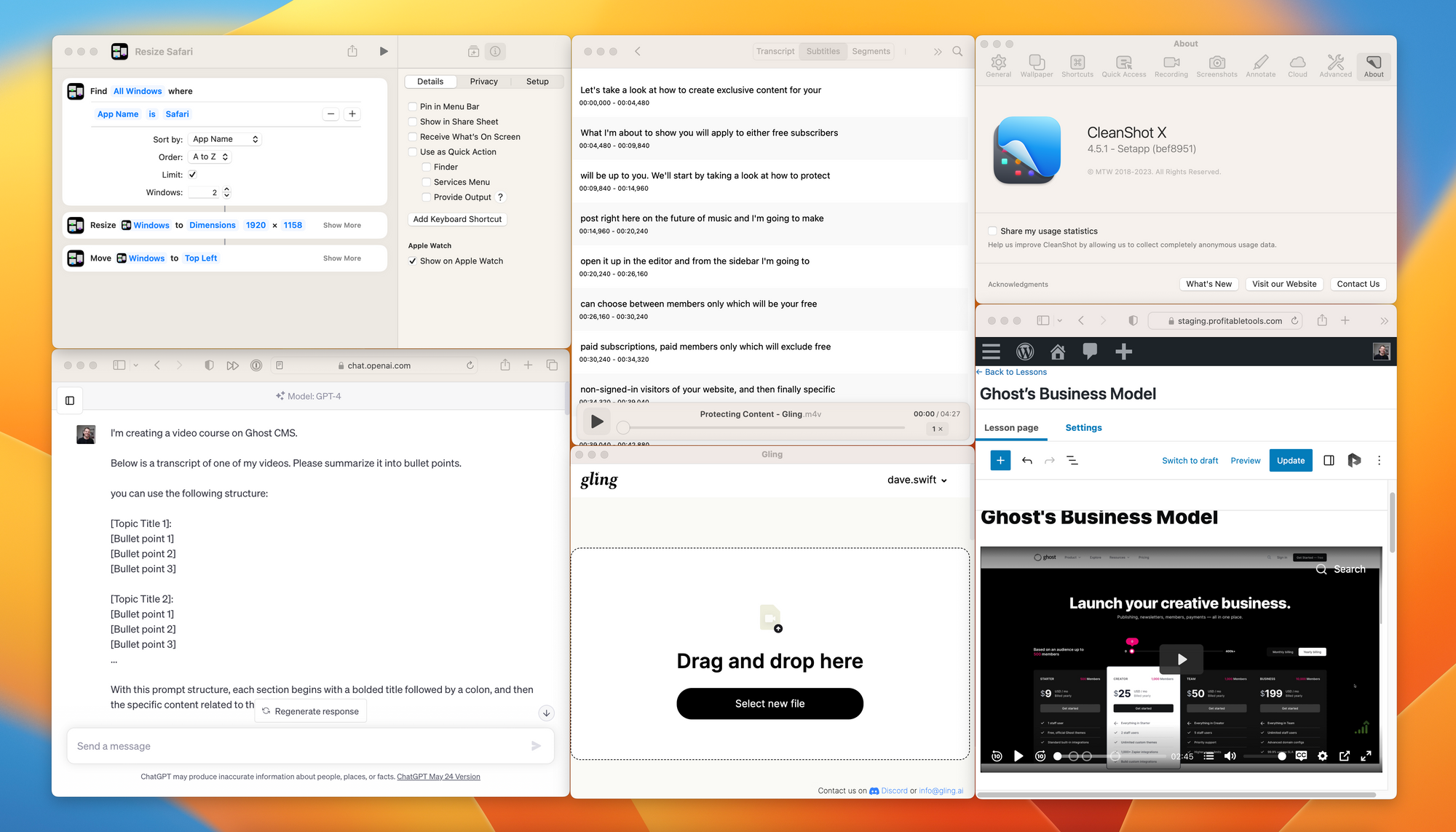
Task: Open Screenshots settings in CleanShot
Action: click(1217, 66)
